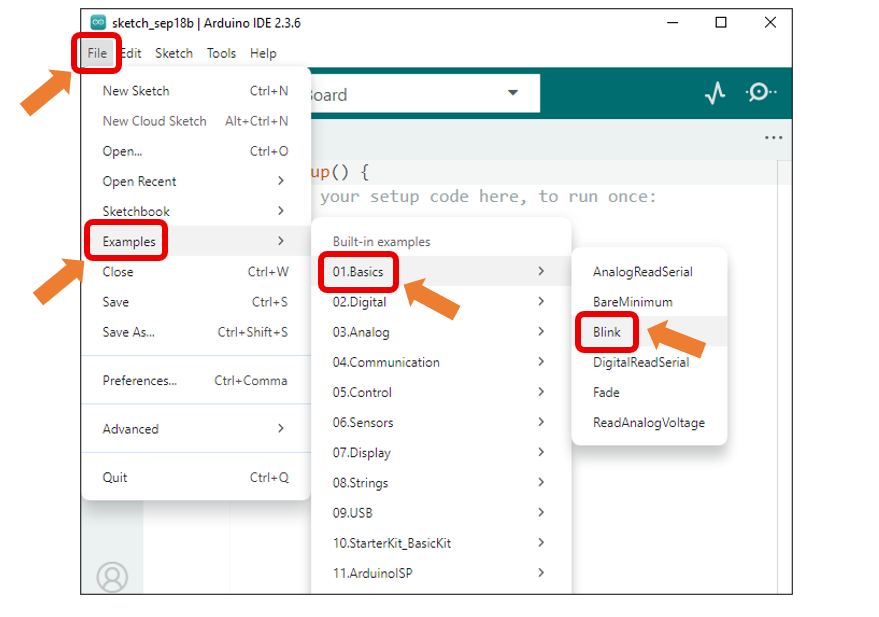Open the board selector dropdown
The width and height of the screenshot is (879, 617).
(x=424, y=94)
